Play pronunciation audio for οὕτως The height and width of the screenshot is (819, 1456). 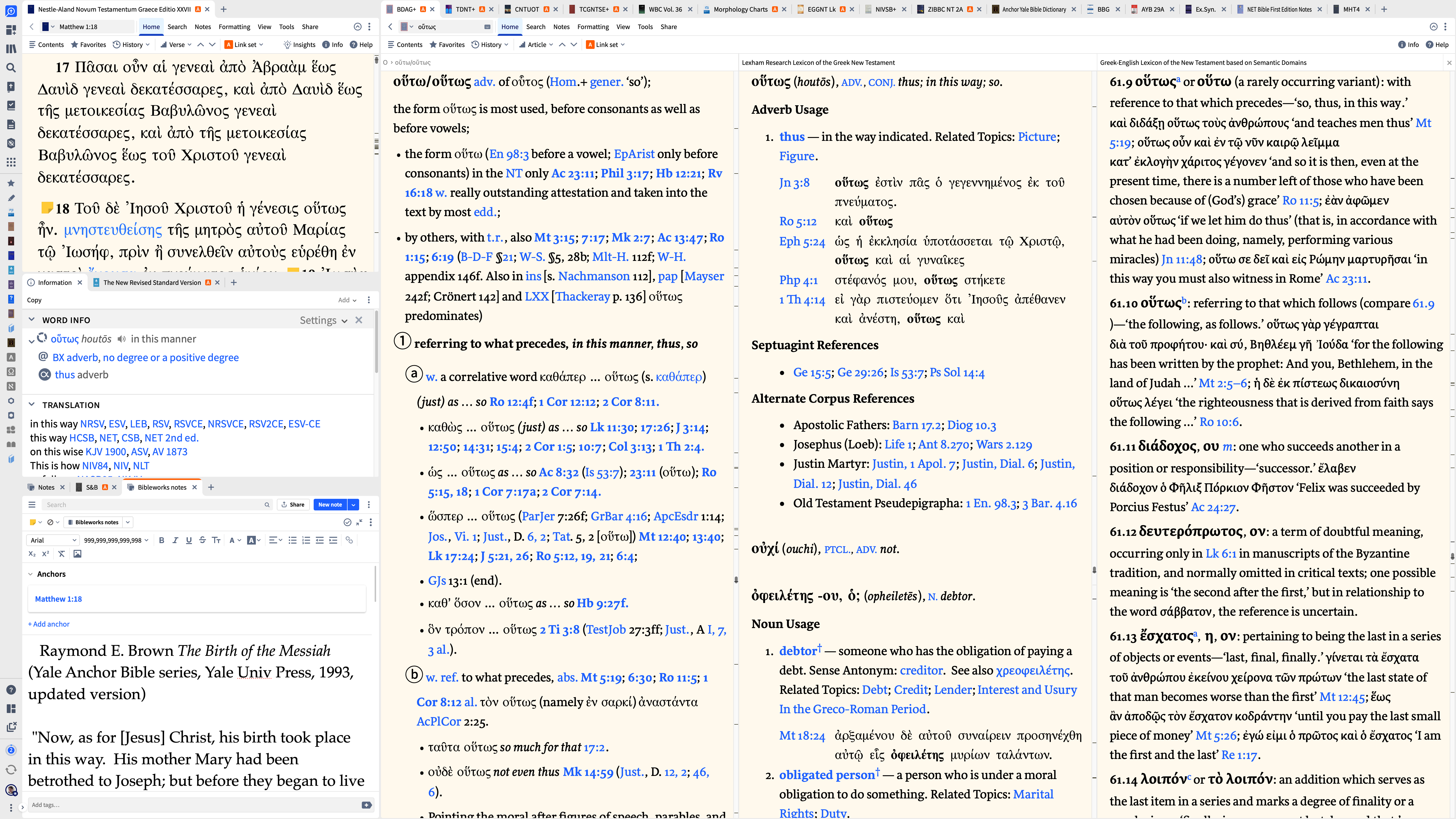click(x=121, y=339)
